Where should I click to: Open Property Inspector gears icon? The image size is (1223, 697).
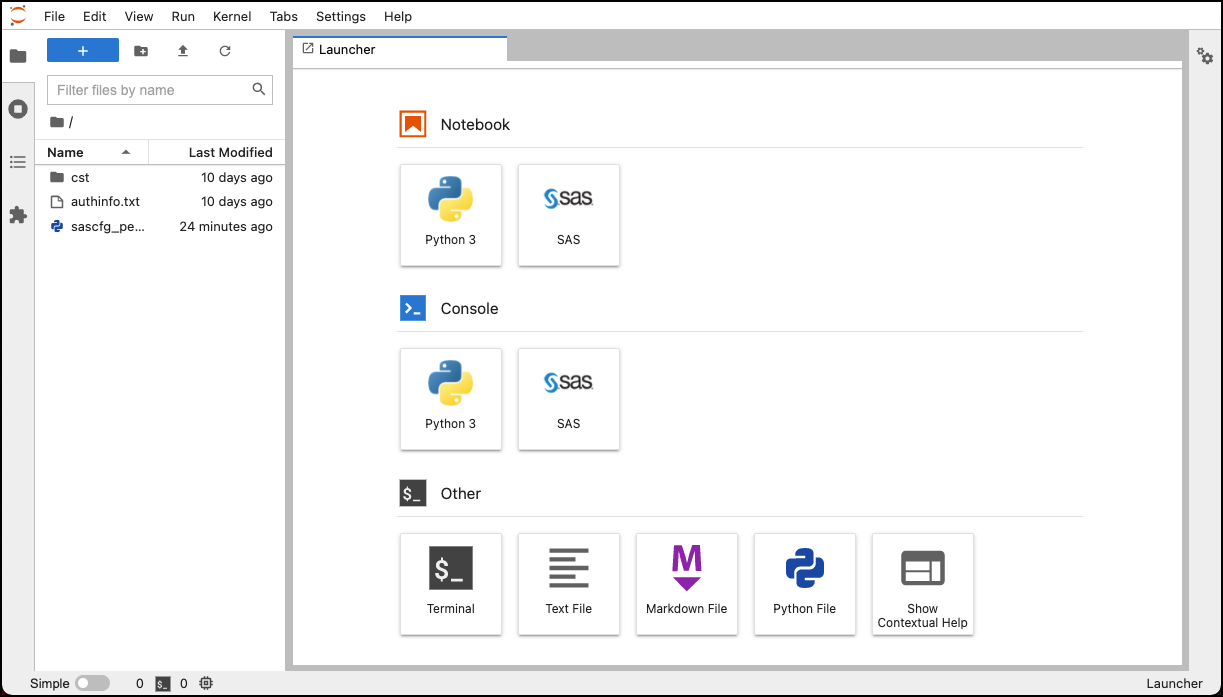1205,56
